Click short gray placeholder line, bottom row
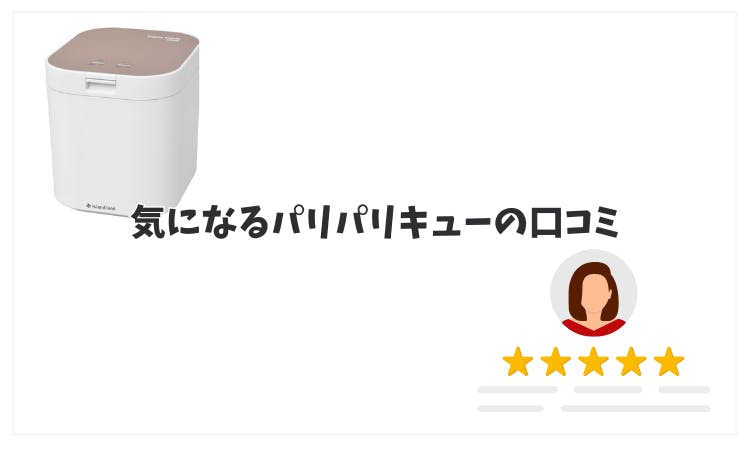Viewport: 750px width, 450px height. (x=510, y=408)
